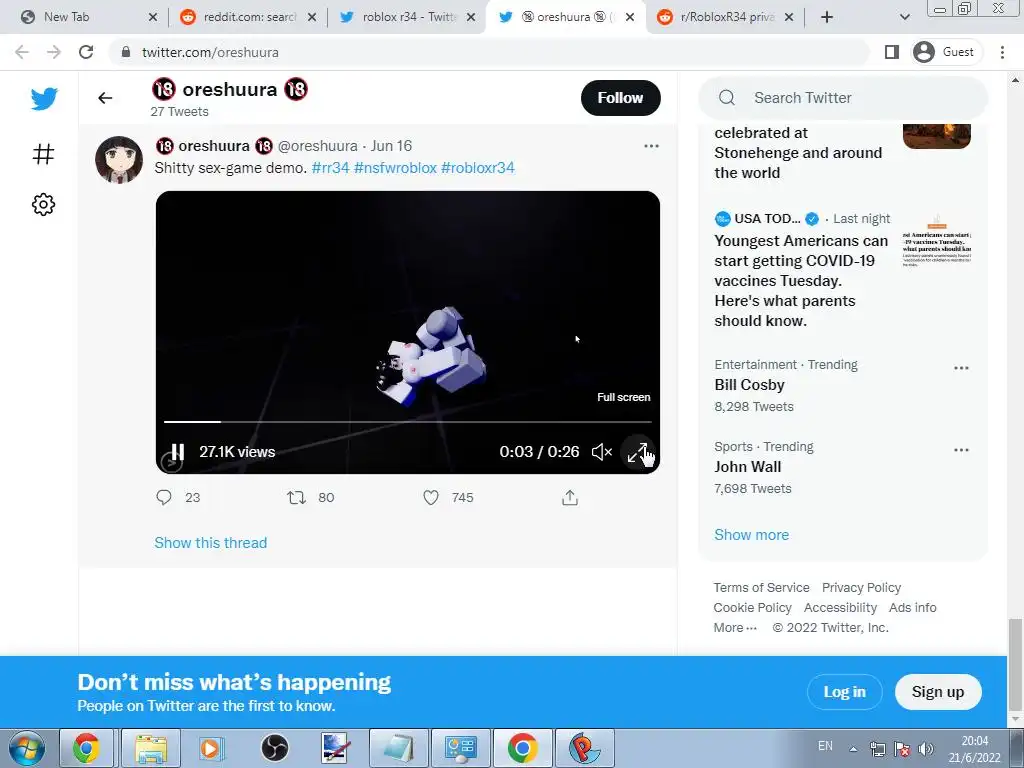Image resolution: width=1024 pixels, height=768 pixels.
Task: Go back using the profile header arrow
Action: 105,98
